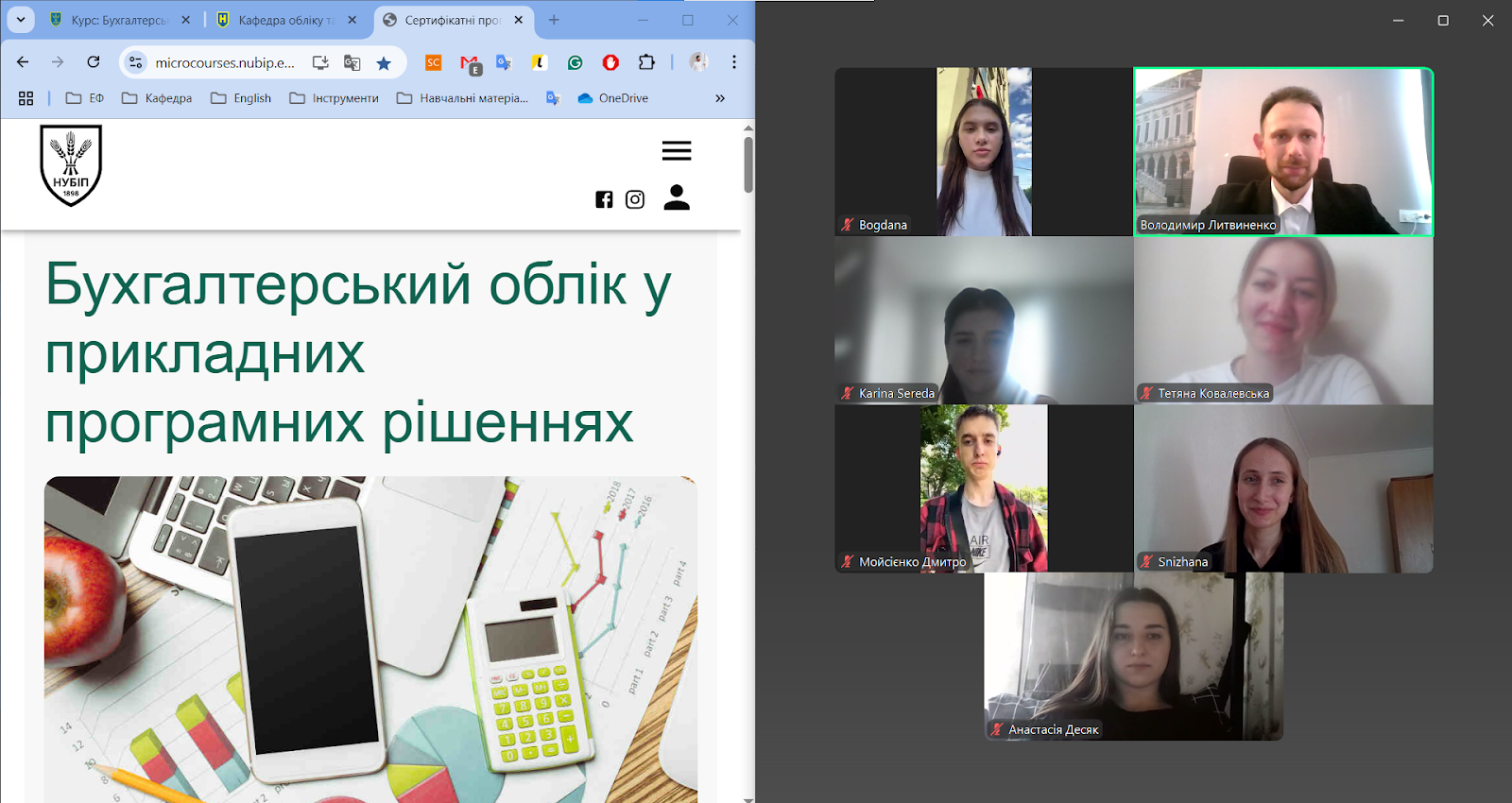Select Володимир Литвиненко's video tile
Image resolution: width=1512 pixels, height=803 pixels.
click(x=1283, y=151)
